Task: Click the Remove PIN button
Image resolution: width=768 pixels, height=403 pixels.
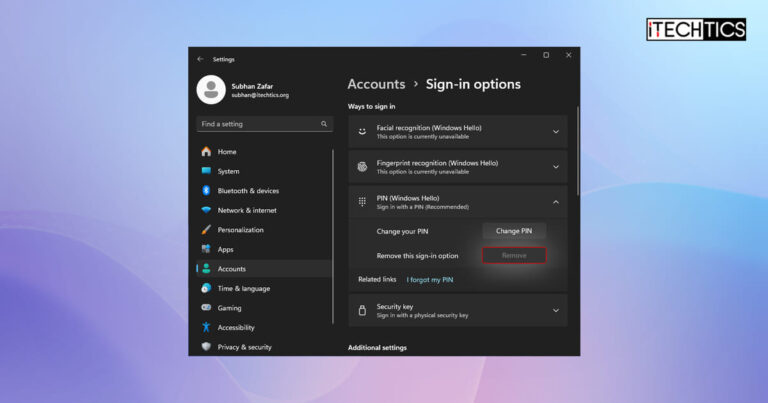Action: click(x=514, y=255)
